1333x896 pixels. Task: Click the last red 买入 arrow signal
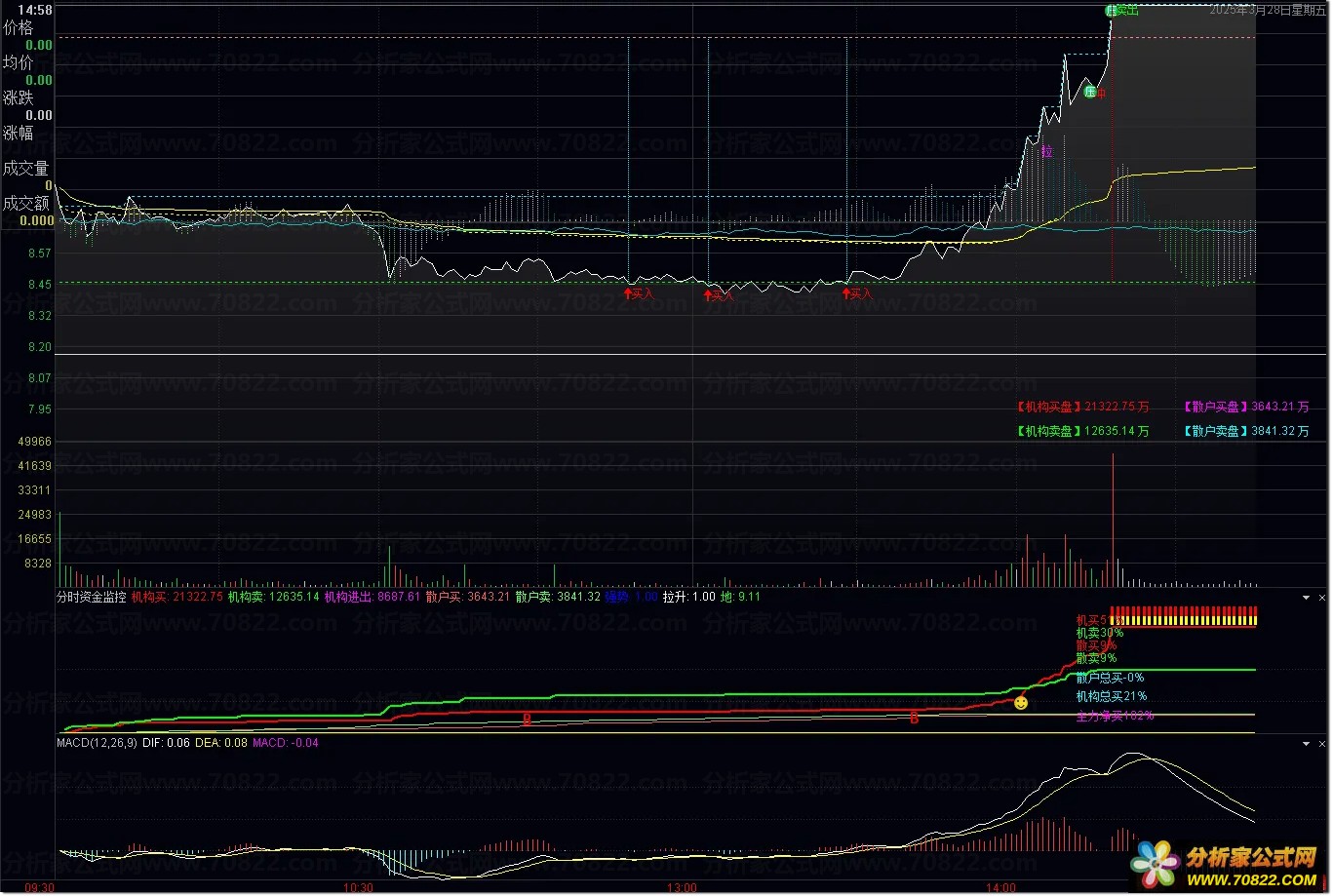click(856, 293)
